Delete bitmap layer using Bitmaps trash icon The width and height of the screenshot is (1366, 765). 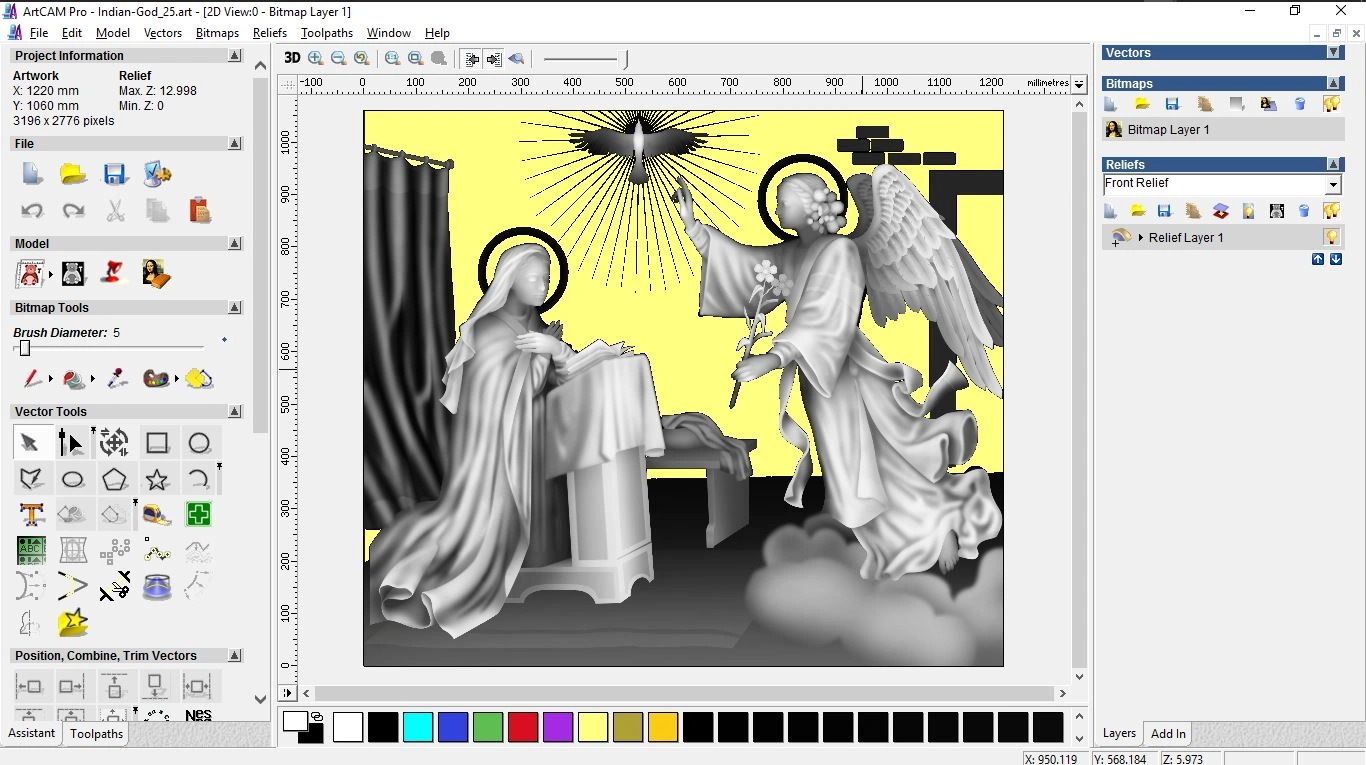(1300, 104)
